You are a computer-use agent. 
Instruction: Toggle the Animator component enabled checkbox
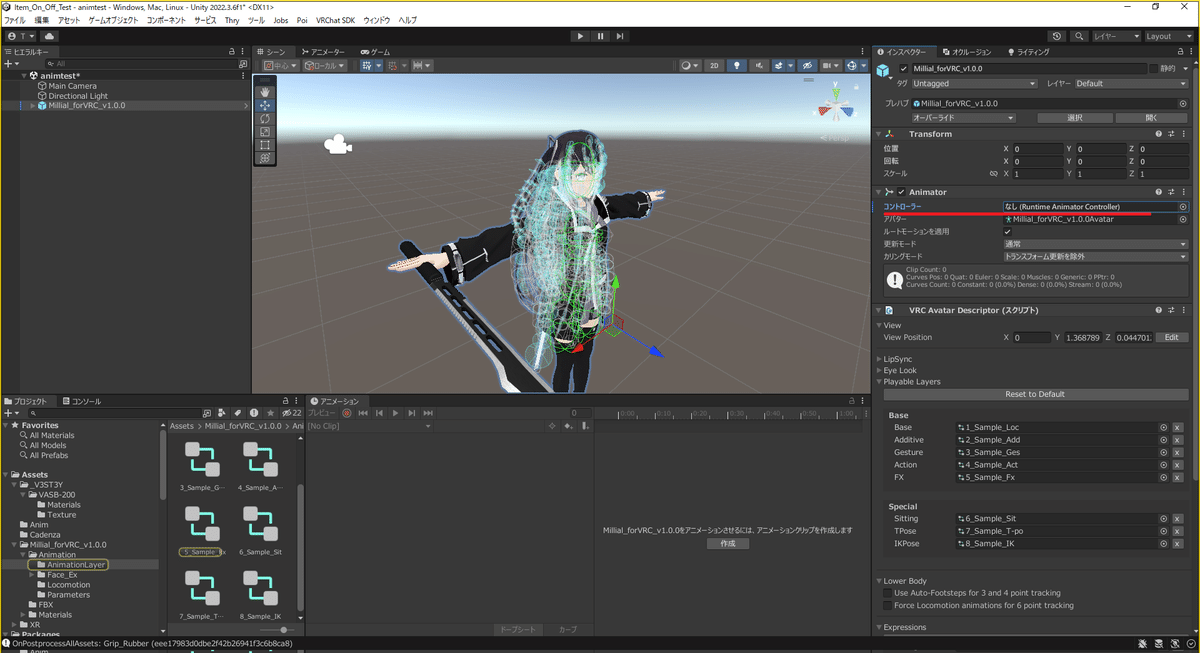click(901, 192)
